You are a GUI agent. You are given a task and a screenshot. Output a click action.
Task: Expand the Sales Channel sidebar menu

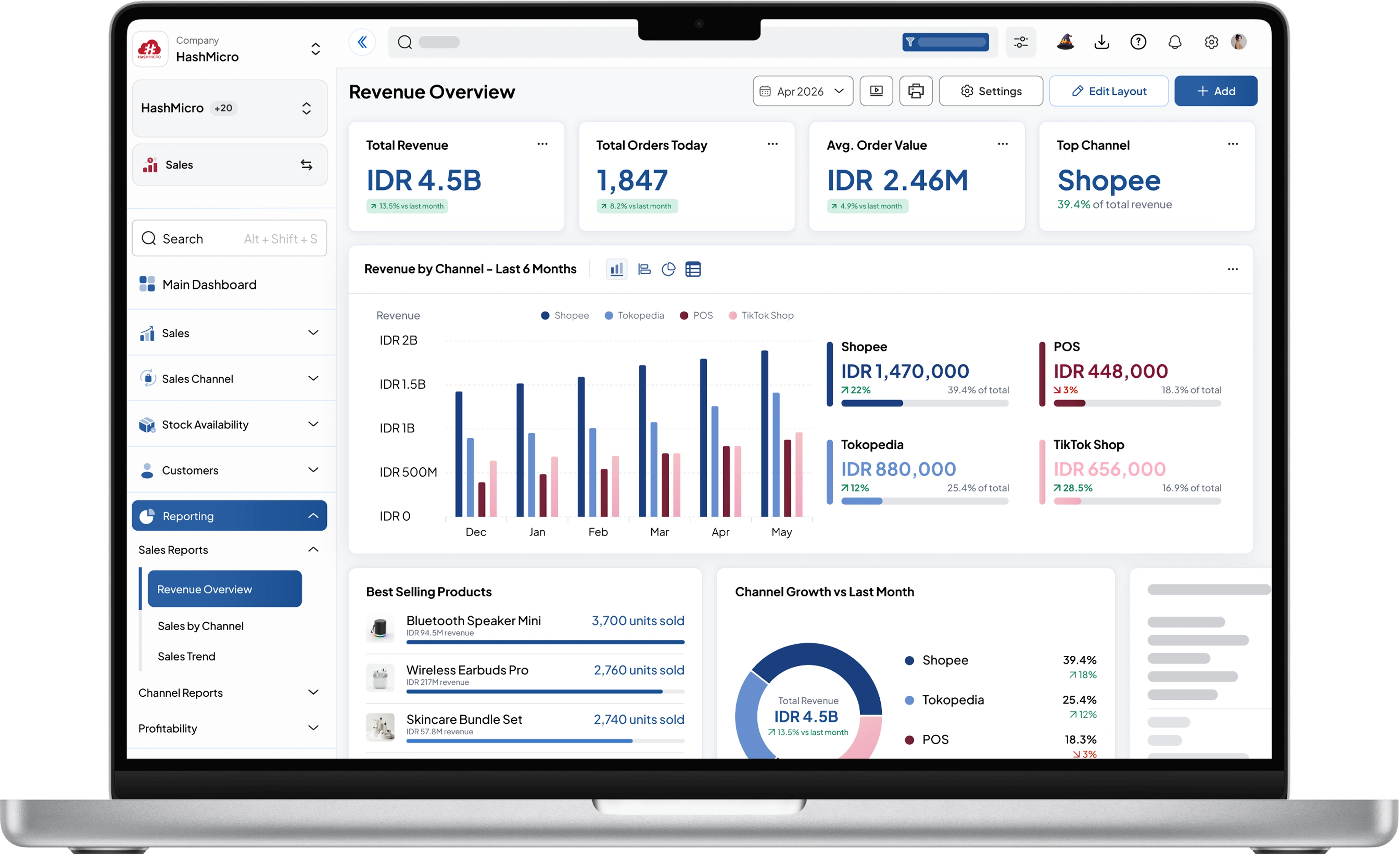pyautogui.click(x=313, y=378)
